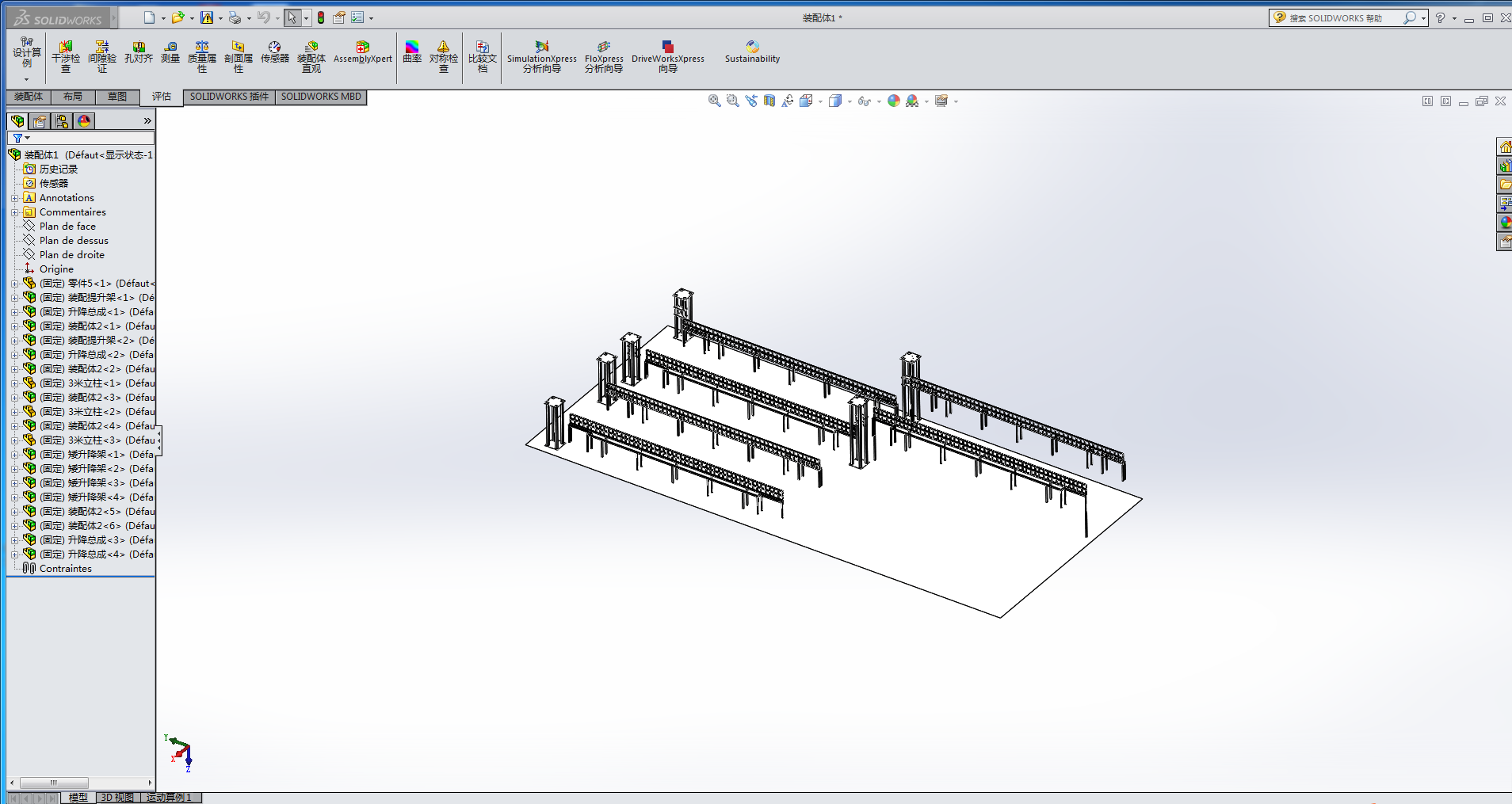Select the 测量 measure tool
Image resolution: width=1512 pixels, height=804 pixels.
pos(170,52)
